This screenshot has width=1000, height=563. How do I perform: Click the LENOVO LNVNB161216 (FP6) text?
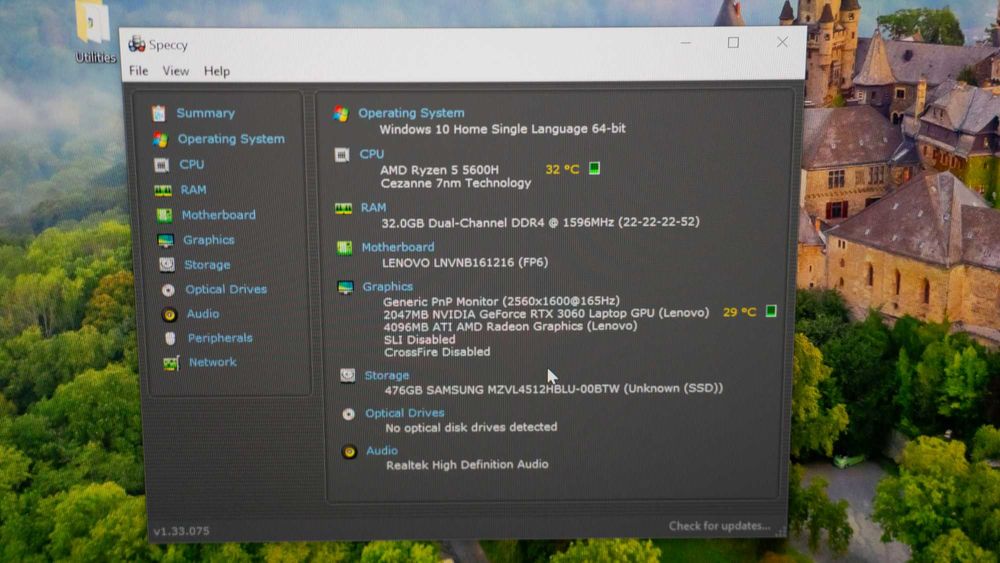[x=465, y=262]
